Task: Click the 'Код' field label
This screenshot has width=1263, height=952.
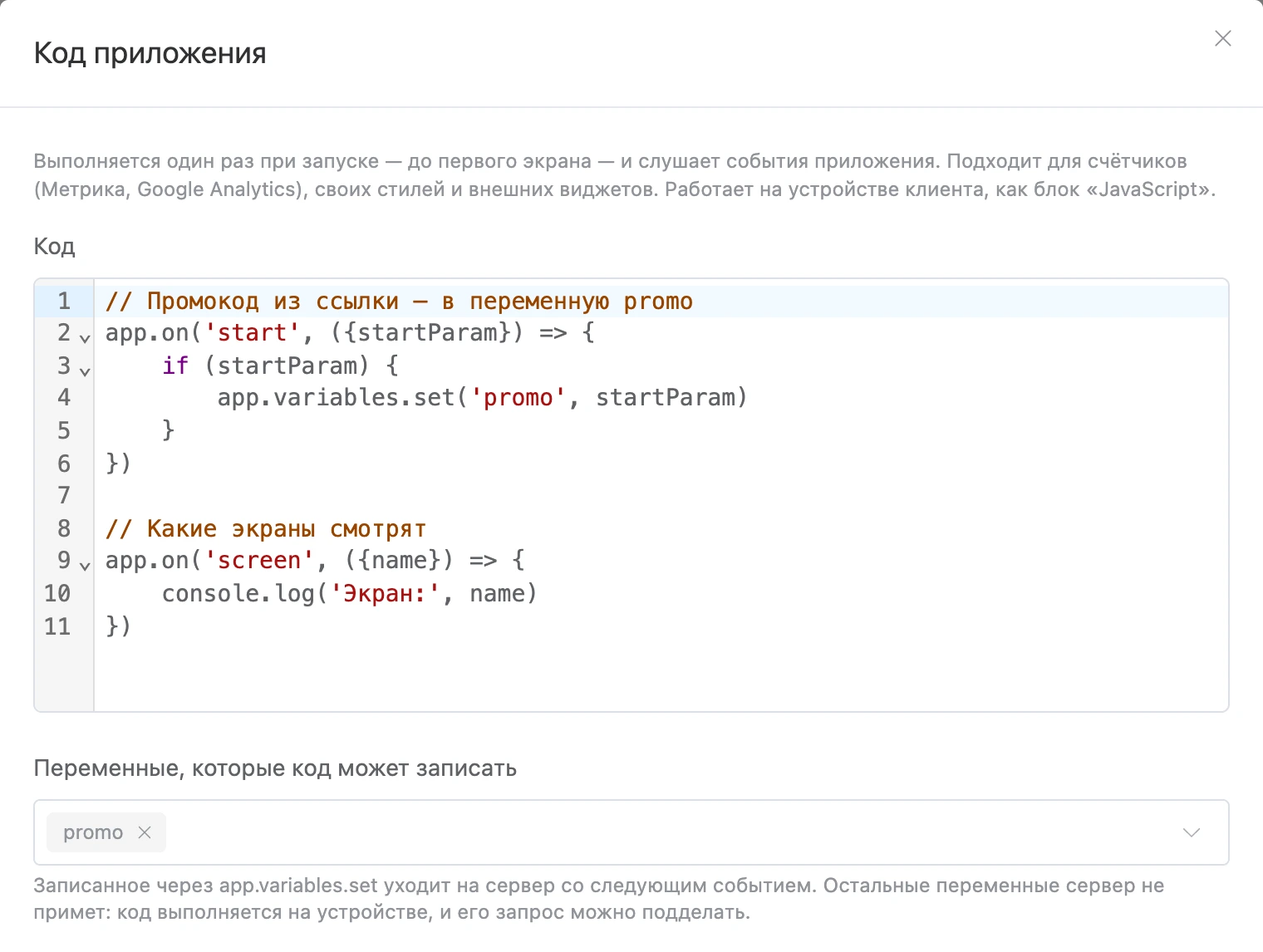Action: point(54,246)
